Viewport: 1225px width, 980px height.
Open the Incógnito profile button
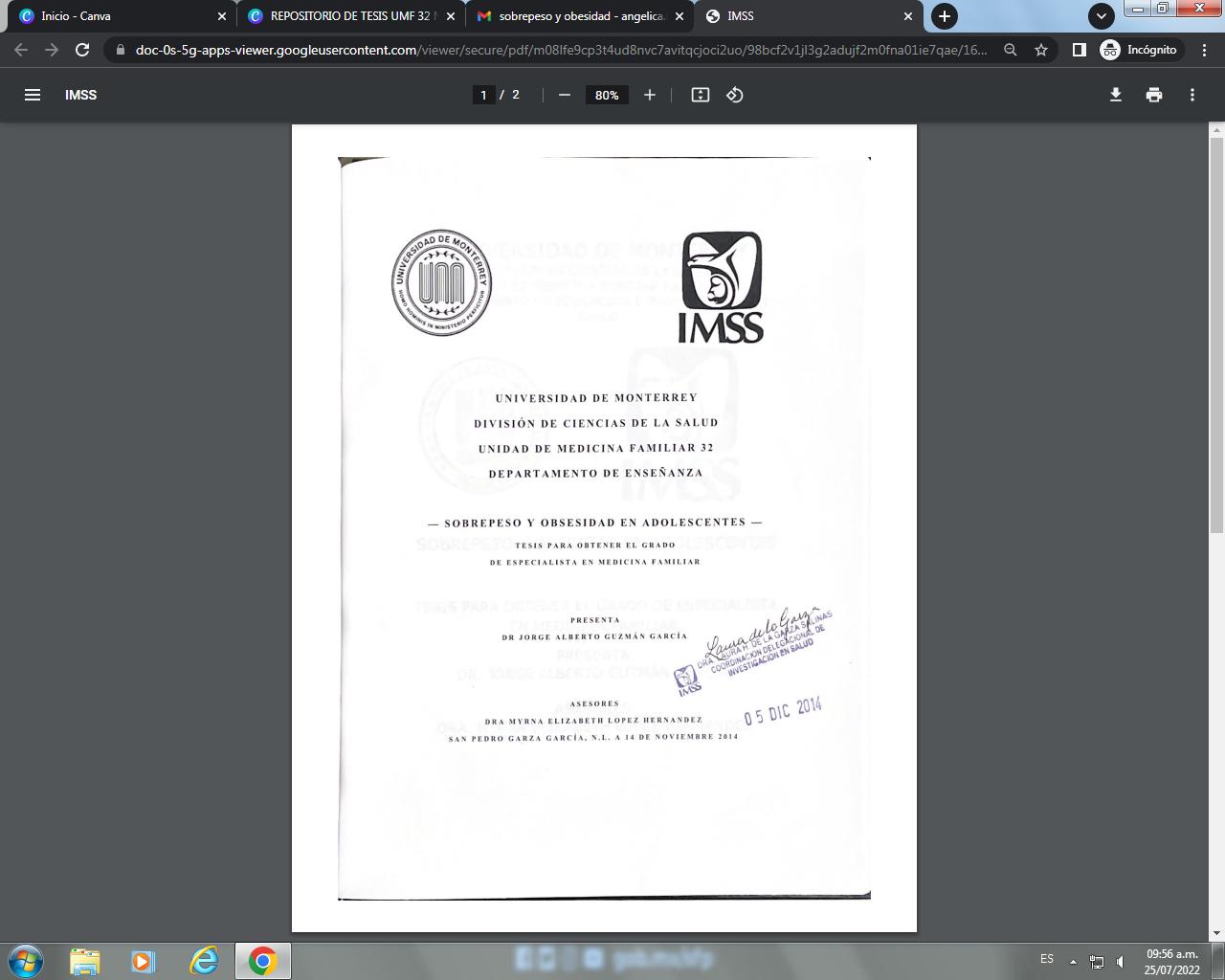tap(1139, 50)
